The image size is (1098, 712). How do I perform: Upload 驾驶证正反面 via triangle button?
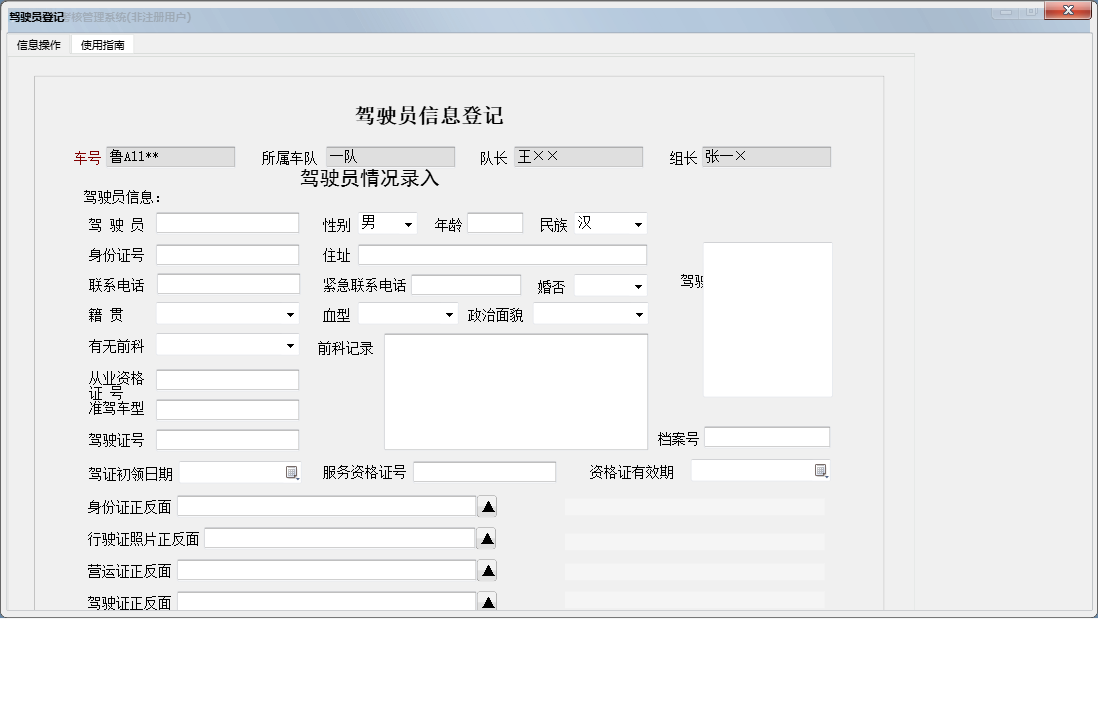pyautogui.click(x=486, y=600)
